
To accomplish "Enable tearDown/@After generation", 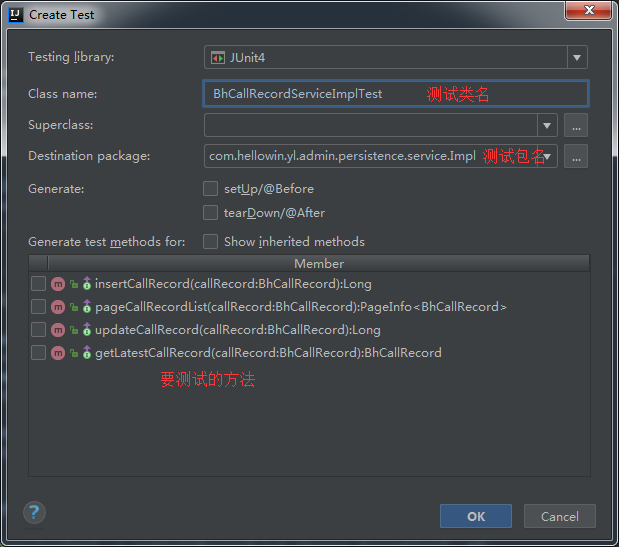I will pos(210,212).
